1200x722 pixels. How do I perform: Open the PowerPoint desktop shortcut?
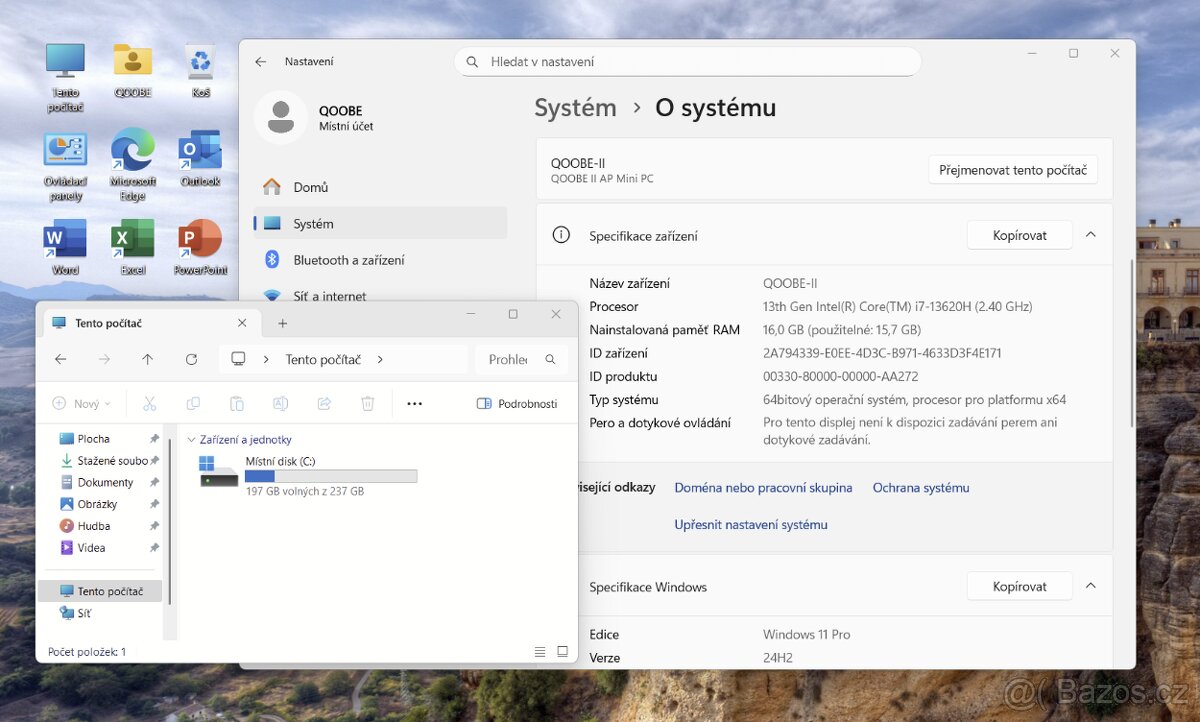(x=200, y=241)
